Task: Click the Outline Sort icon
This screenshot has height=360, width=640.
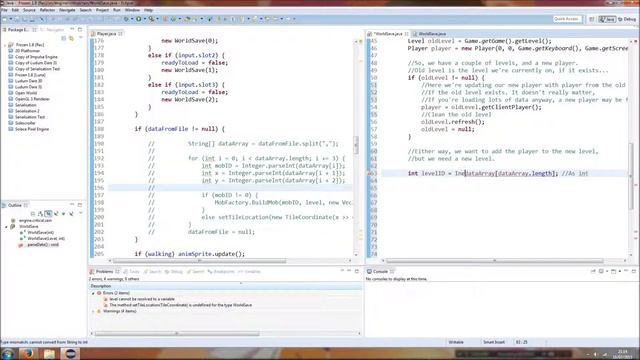Action: [x=40, y=213]
